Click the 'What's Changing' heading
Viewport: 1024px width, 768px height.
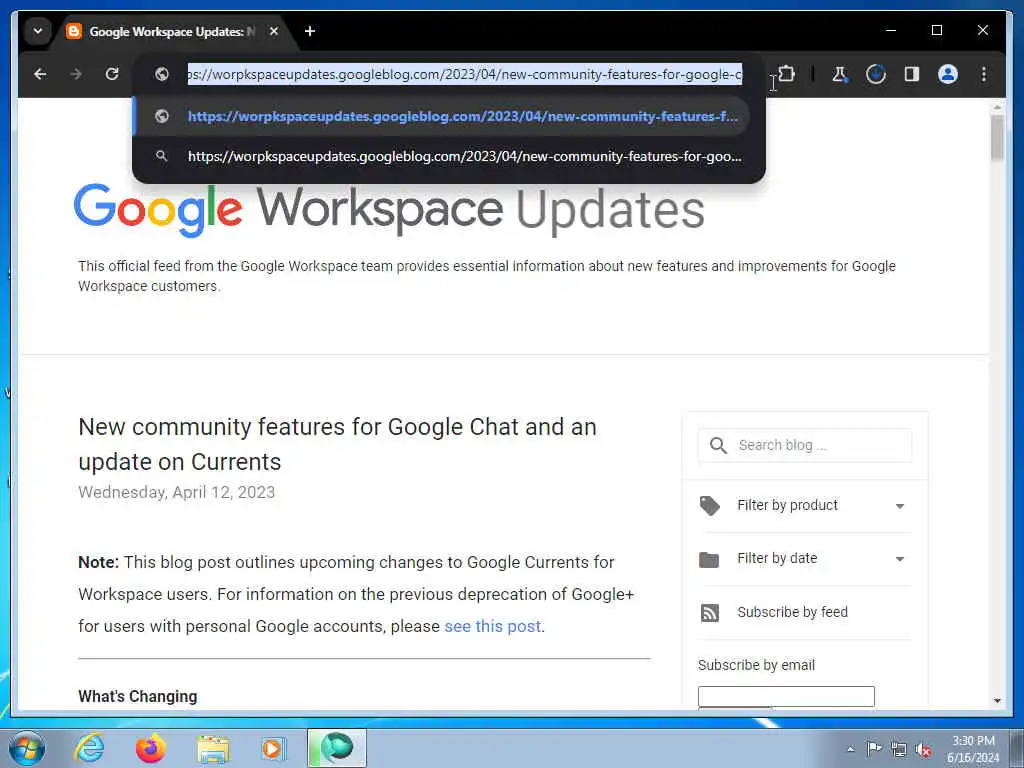[x=138, y=696]
